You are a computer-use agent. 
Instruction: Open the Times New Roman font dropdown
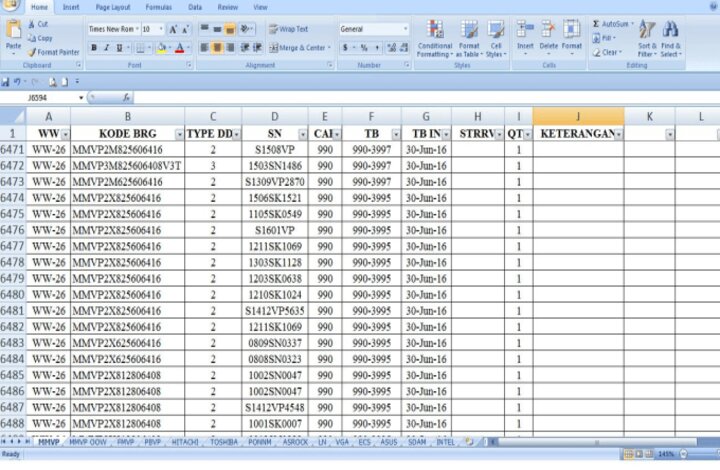(x=134, y=29)
